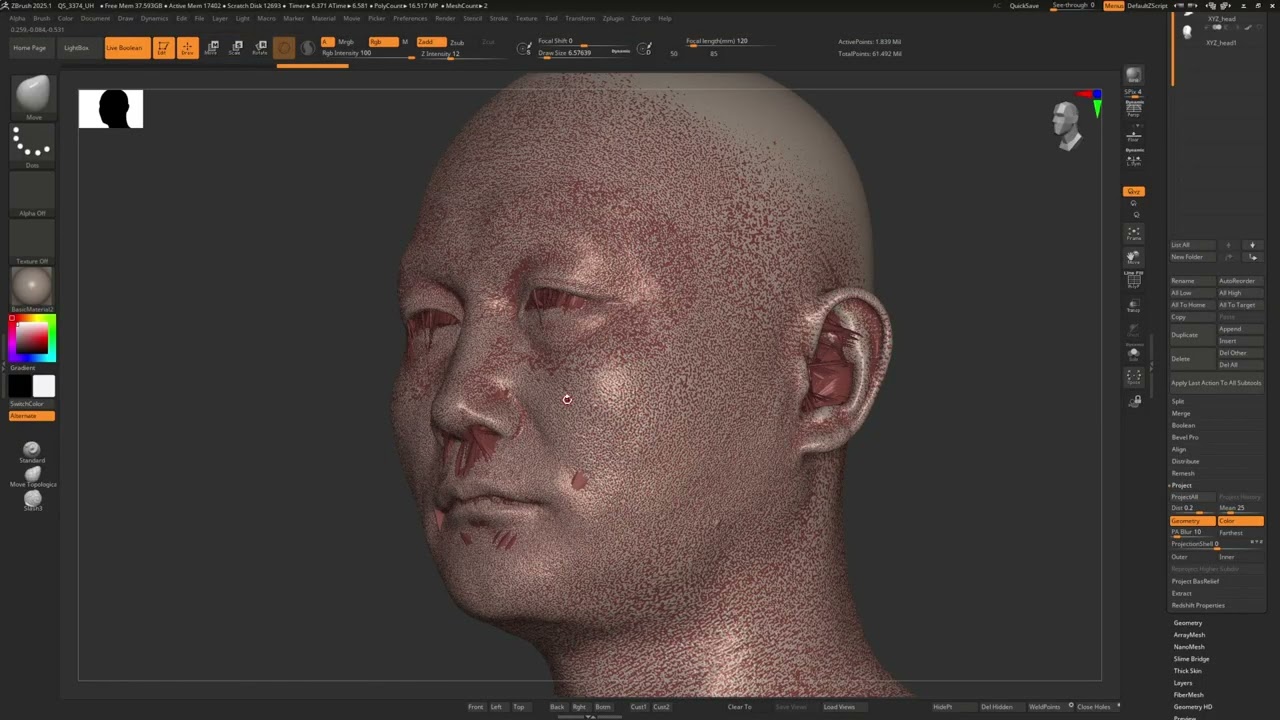The height and width of the screenshot is (720, 1280).
Task: Activate Edit mode button
Action: [x=163, y=48]
